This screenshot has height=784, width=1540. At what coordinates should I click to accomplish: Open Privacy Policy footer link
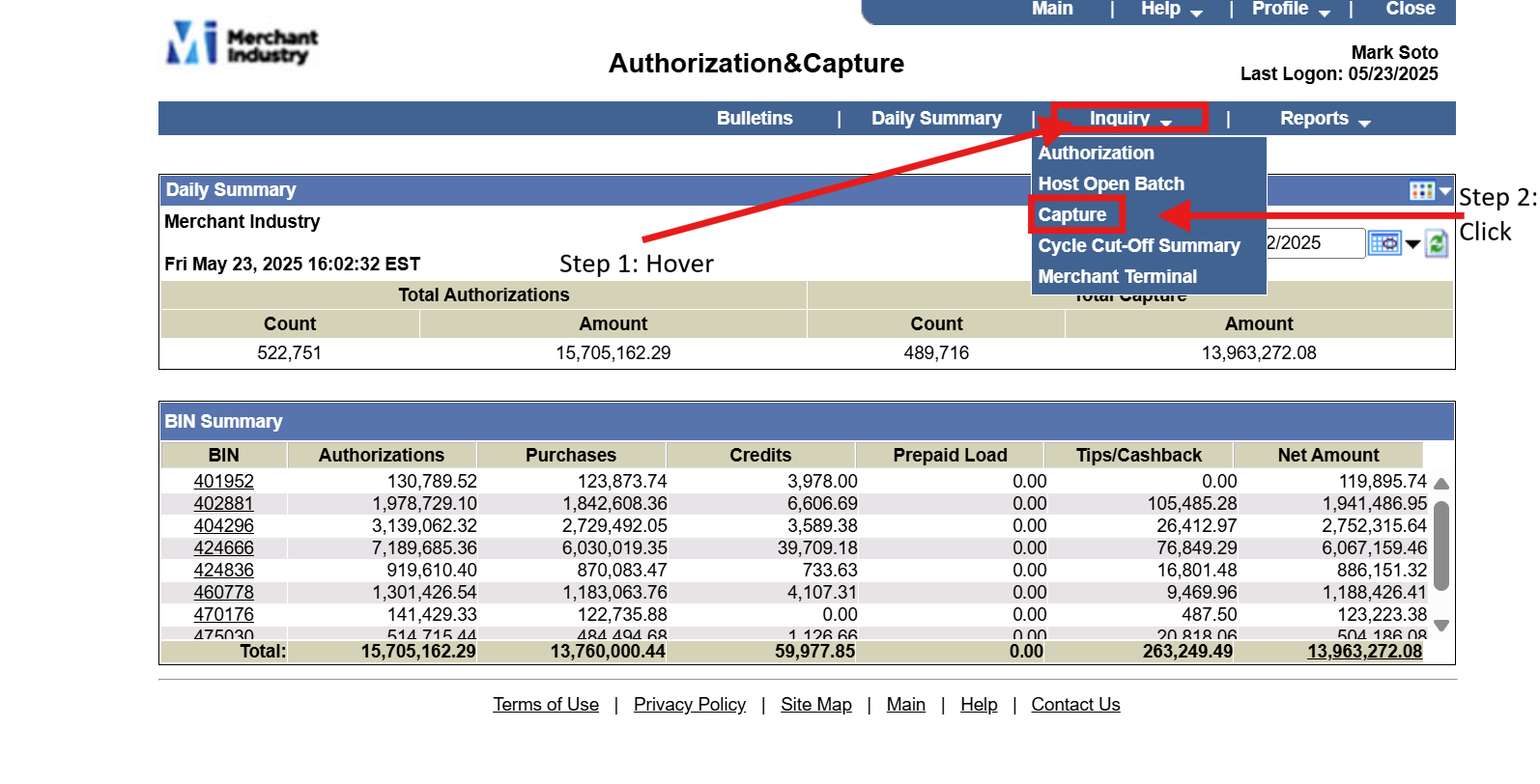[x=690, y=705]
